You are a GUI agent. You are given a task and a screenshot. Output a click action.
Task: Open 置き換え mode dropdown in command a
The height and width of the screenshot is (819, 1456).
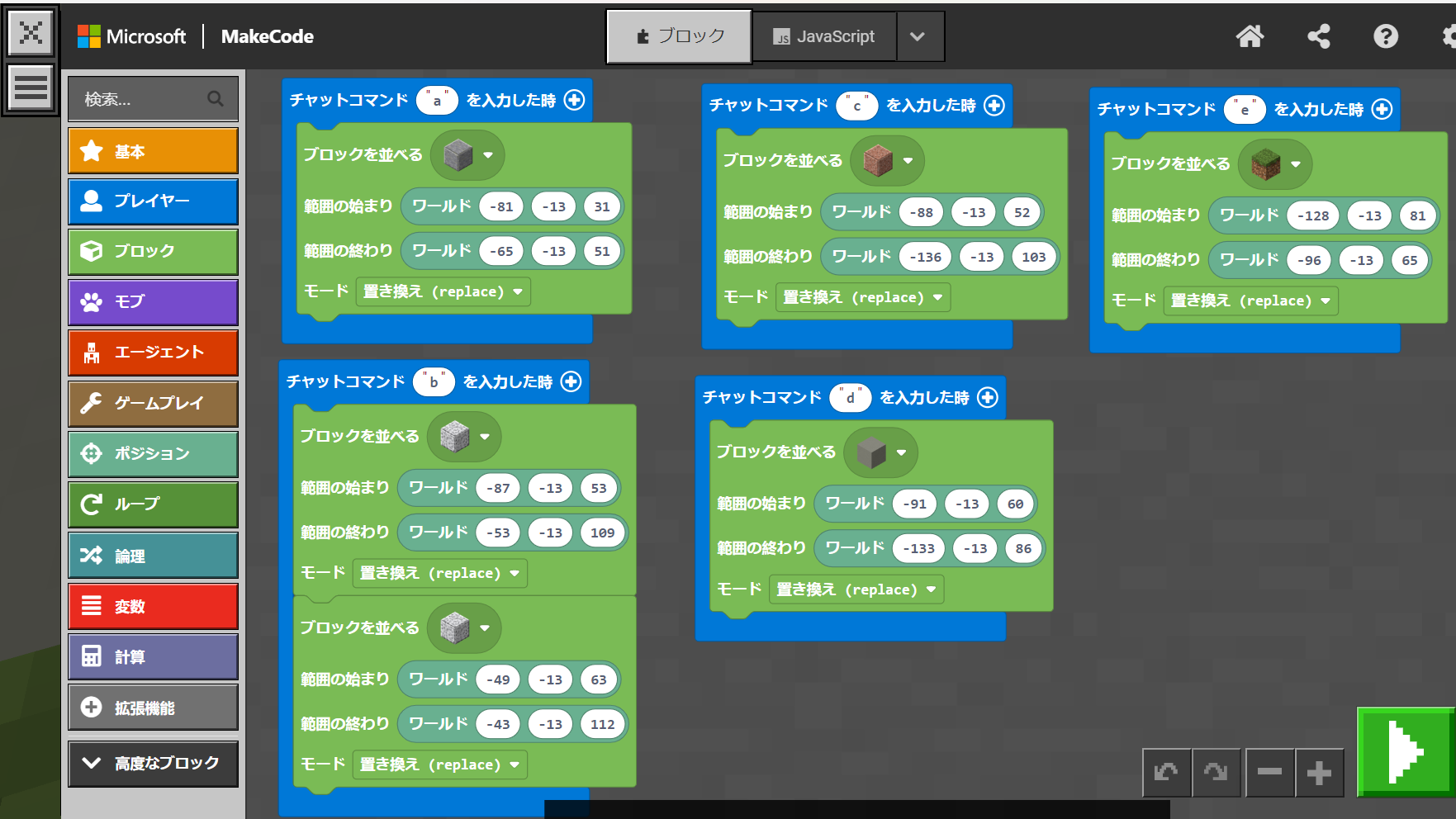443,291
